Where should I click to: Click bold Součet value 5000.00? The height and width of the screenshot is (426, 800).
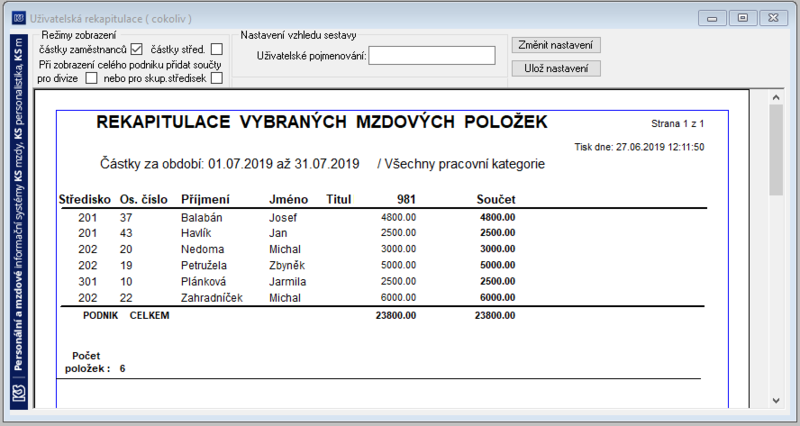(497, 265)
